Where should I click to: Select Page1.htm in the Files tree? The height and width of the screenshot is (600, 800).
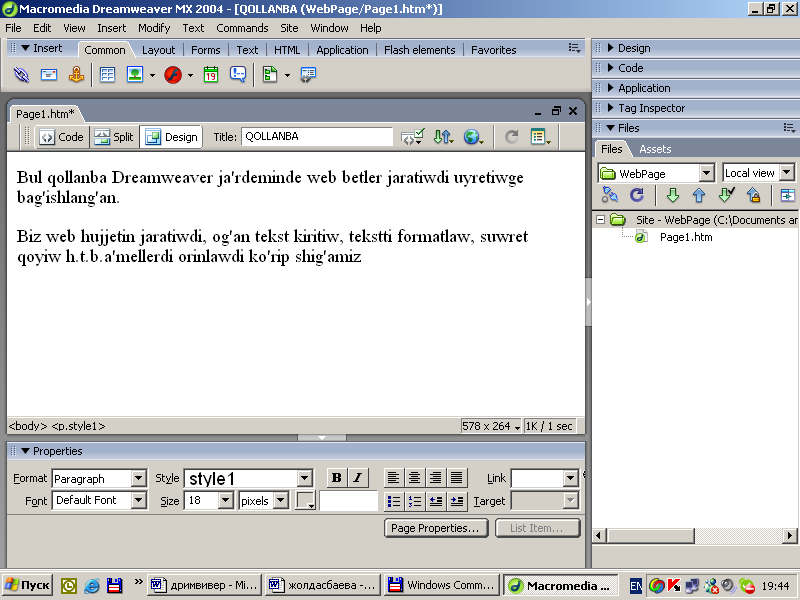coord(686,237)
